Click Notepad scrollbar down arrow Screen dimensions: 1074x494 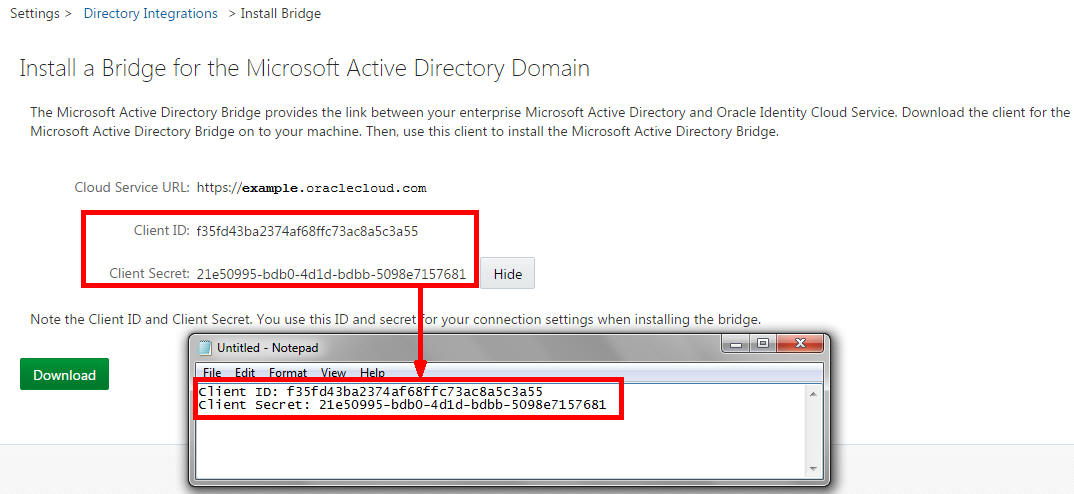tap(813, 468)
